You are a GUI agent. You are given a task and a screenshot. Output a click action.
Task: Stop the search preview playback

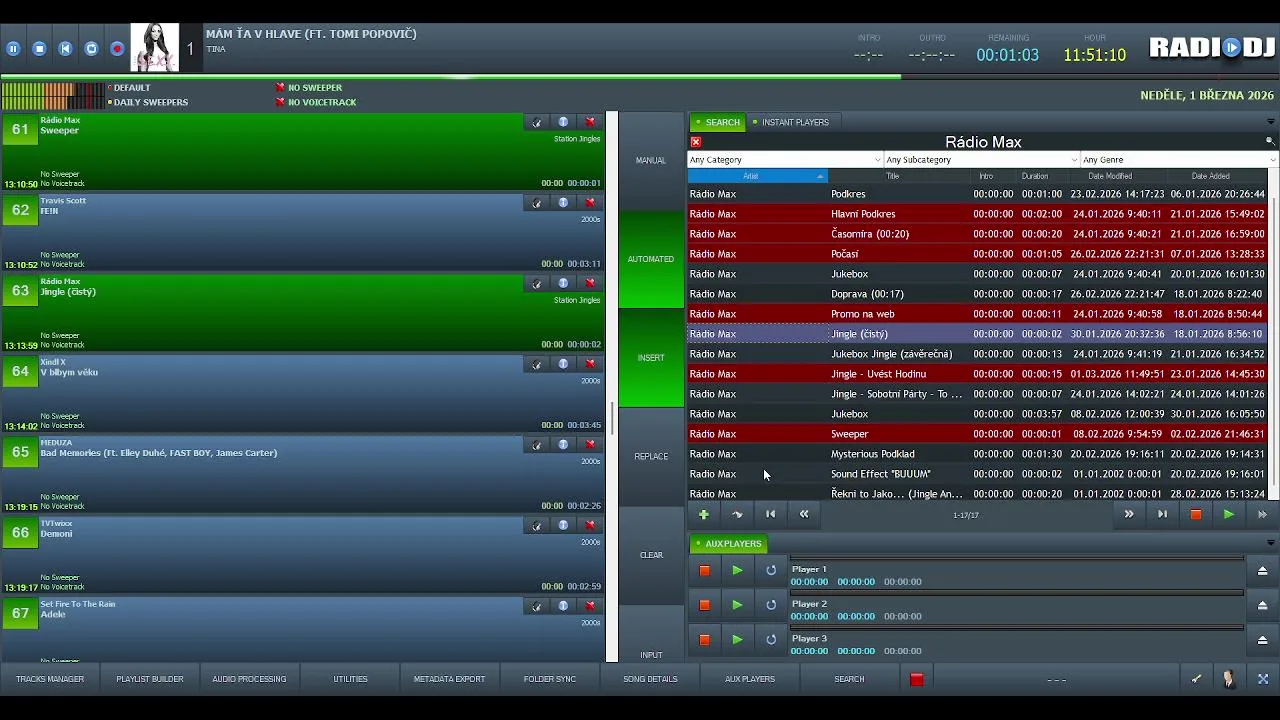click(1195, 514)
